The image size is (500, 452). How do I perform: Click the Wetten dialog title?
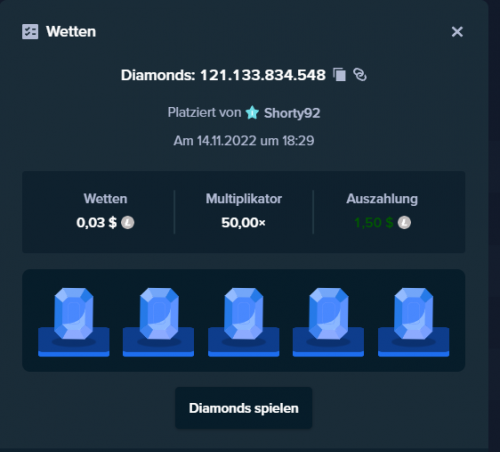(71, 32)
